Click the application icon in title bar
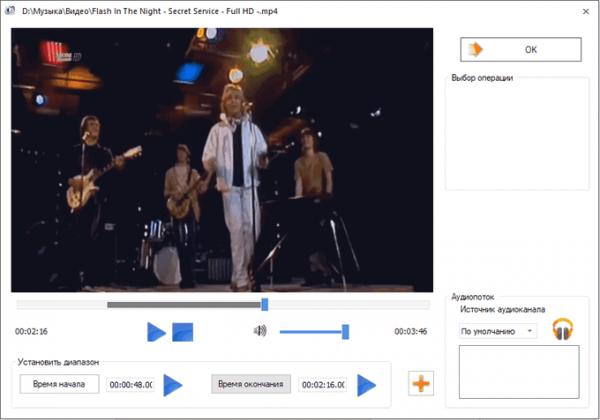 10,11
